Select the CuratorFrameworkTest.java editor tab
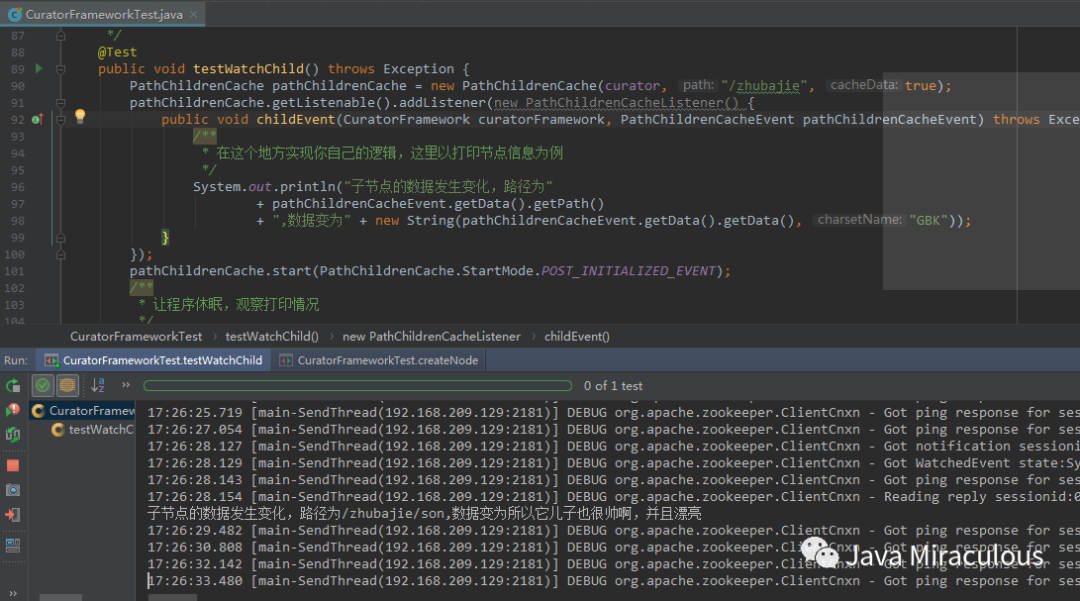 [104, 14]
